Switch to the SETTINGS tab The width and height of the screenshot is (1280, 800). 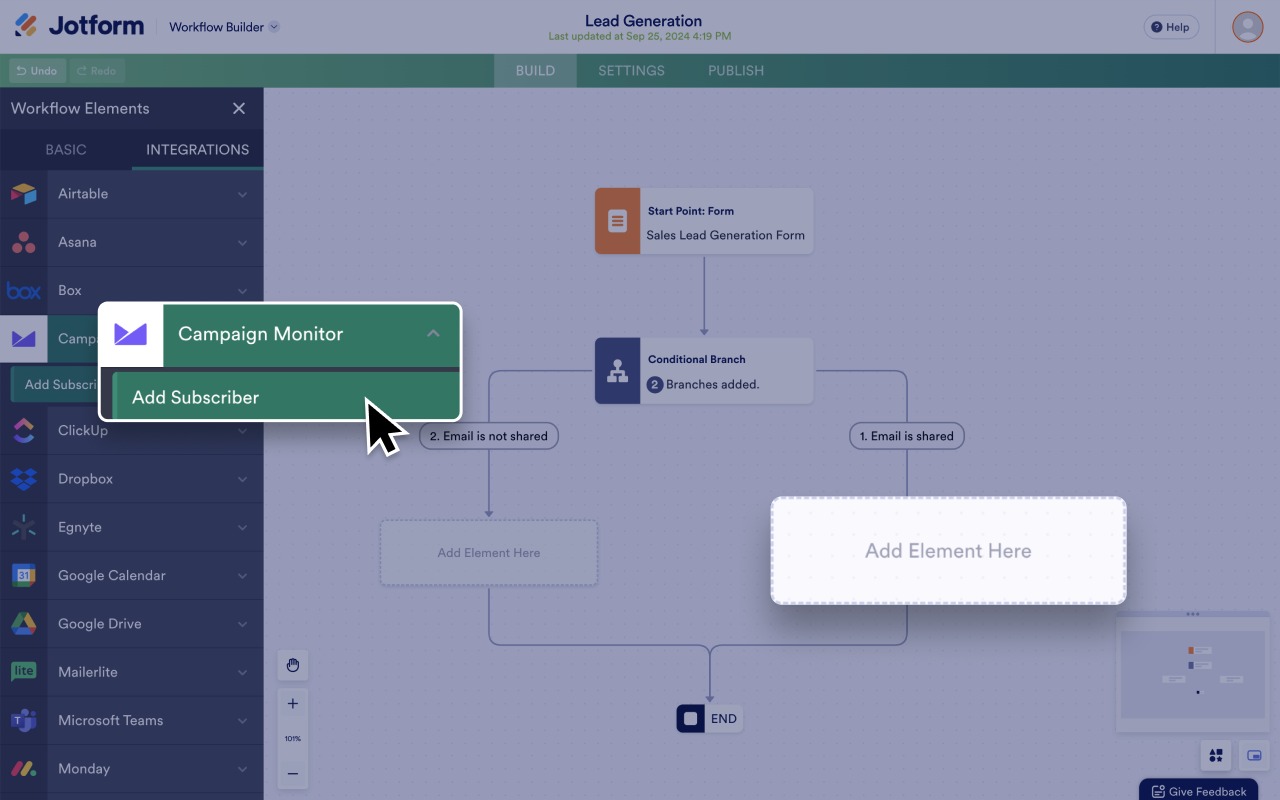631,71
